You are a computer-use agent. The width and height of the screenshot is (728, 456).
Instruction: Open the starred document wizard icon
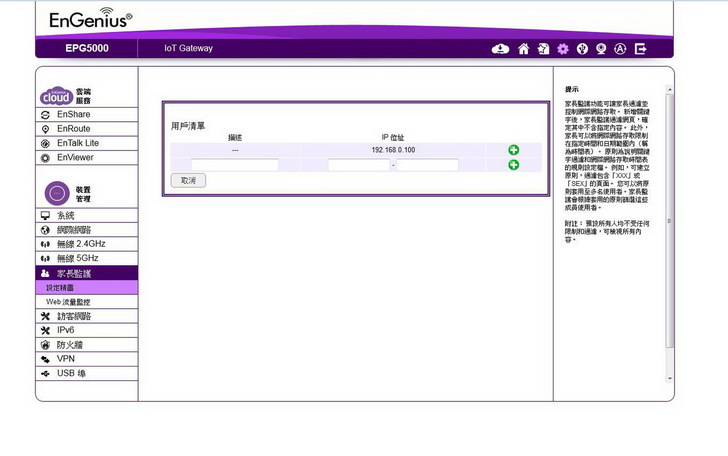click(x=543, y=49)
